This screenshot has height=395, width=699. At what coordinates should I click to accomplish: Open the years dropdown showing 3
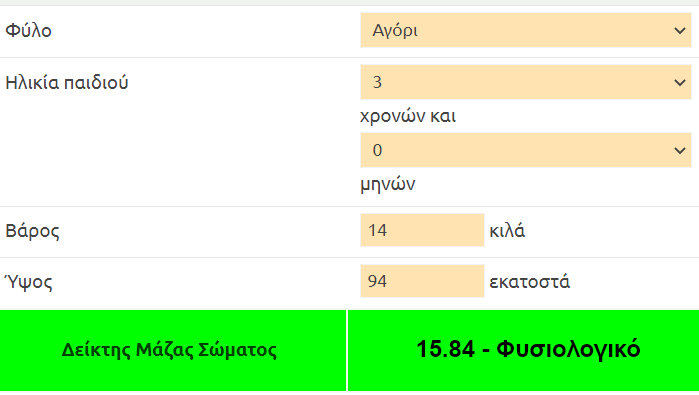(x=526, y=82)
